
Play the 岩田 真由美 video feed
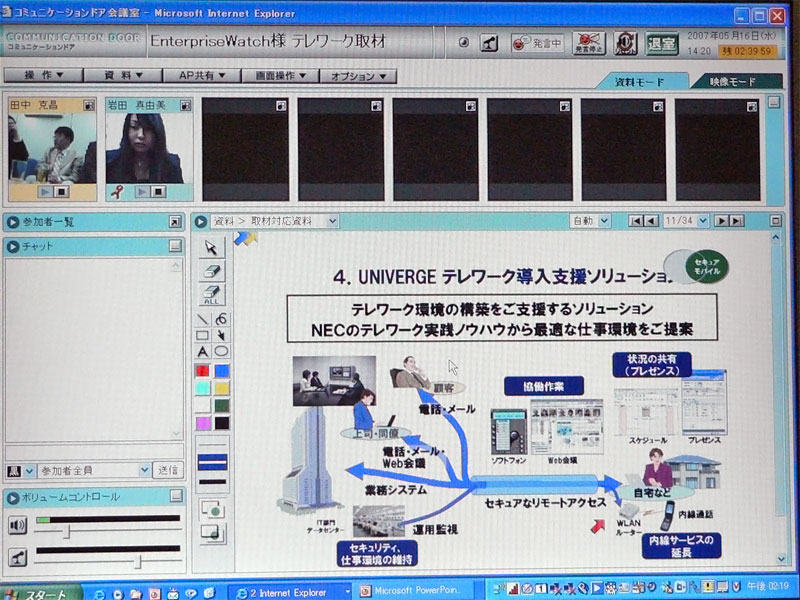[142, 192]
